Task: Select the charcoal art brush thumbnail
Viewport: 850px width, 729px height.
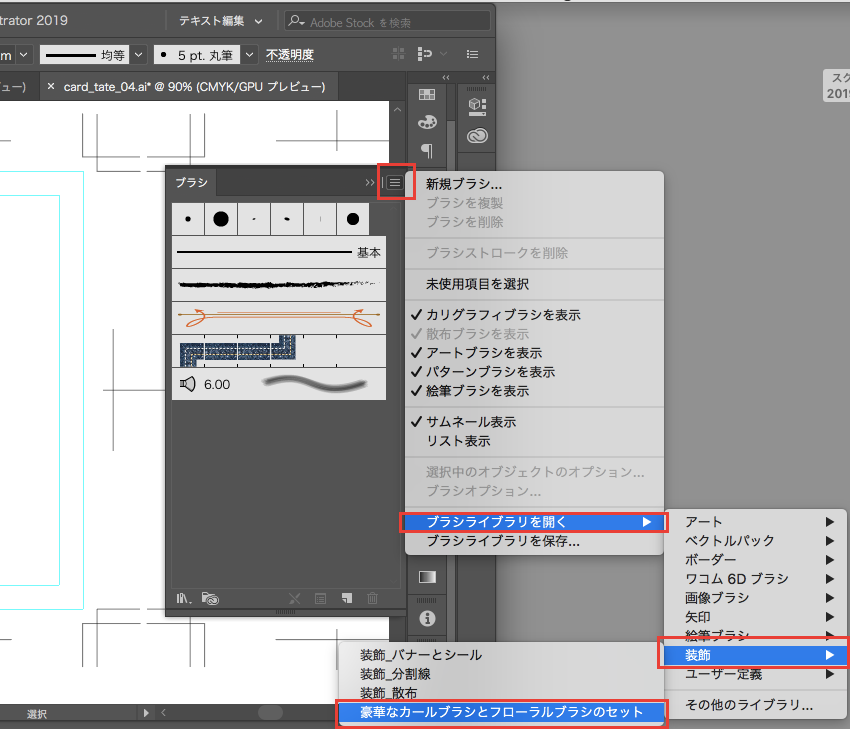Action: pyautogui.click(x=278, y=284)
